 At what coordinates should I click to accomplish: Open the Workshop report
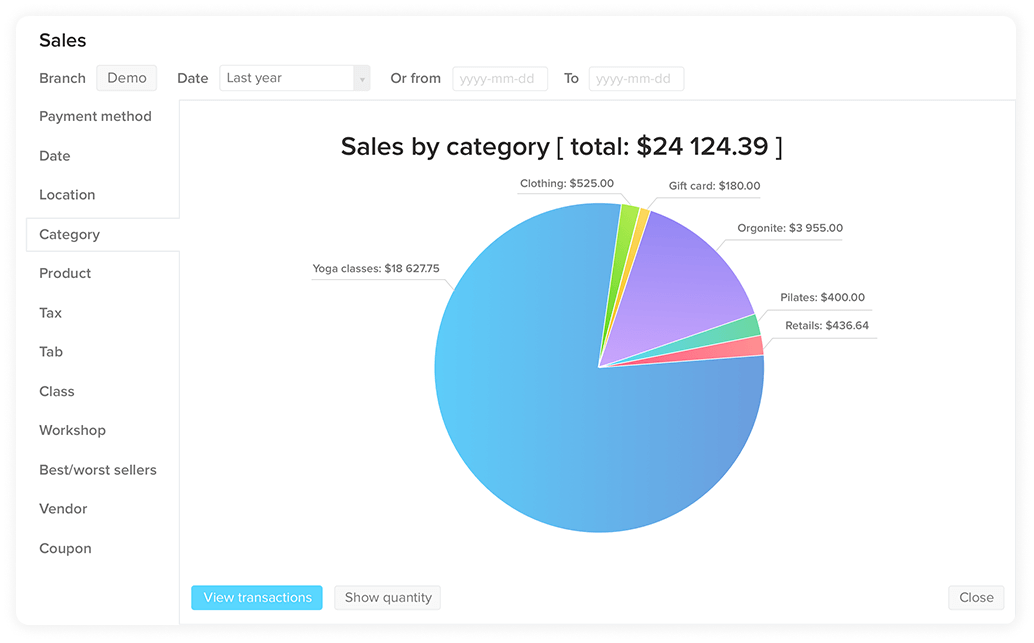72,430
